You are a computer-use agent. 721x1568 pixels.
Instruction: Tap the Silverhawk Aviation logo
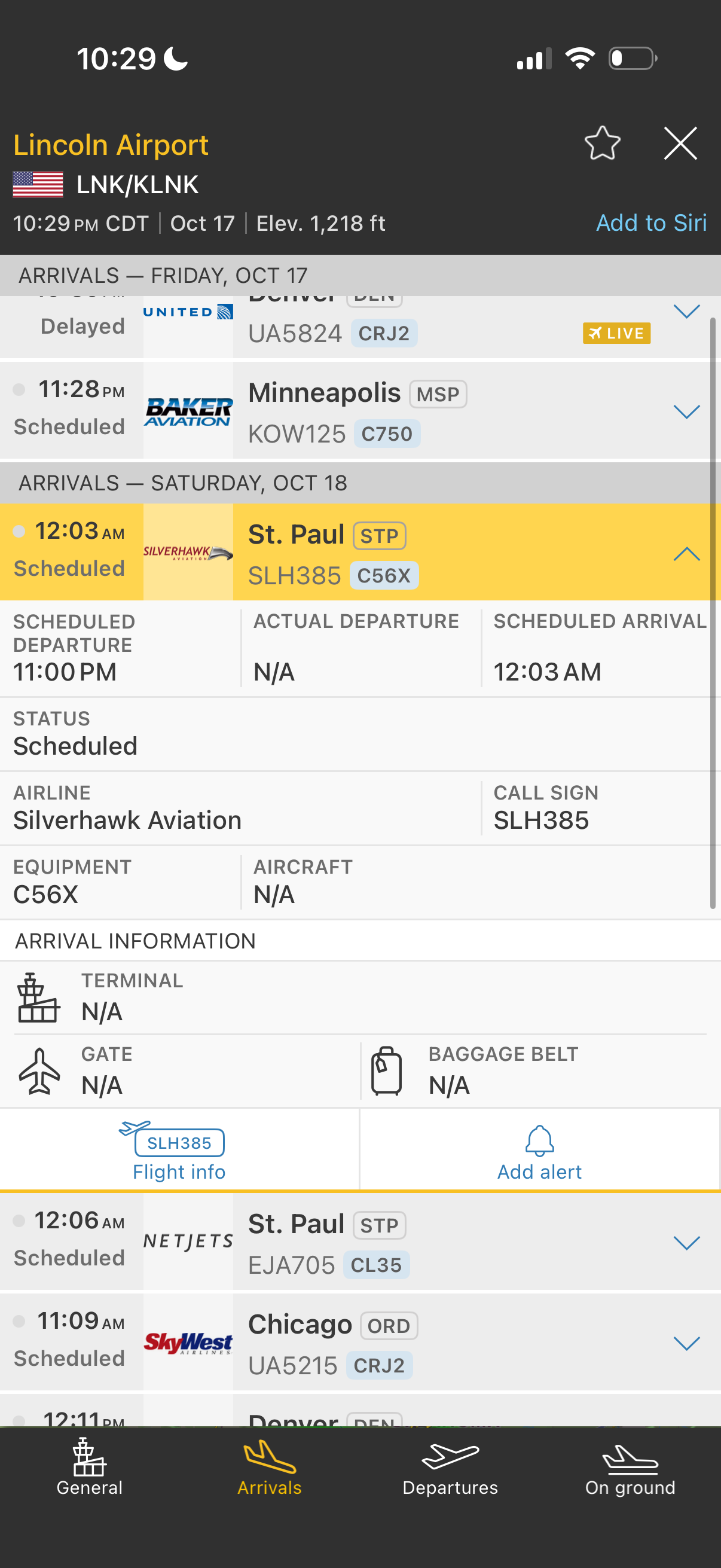click(x=188, y=552)
